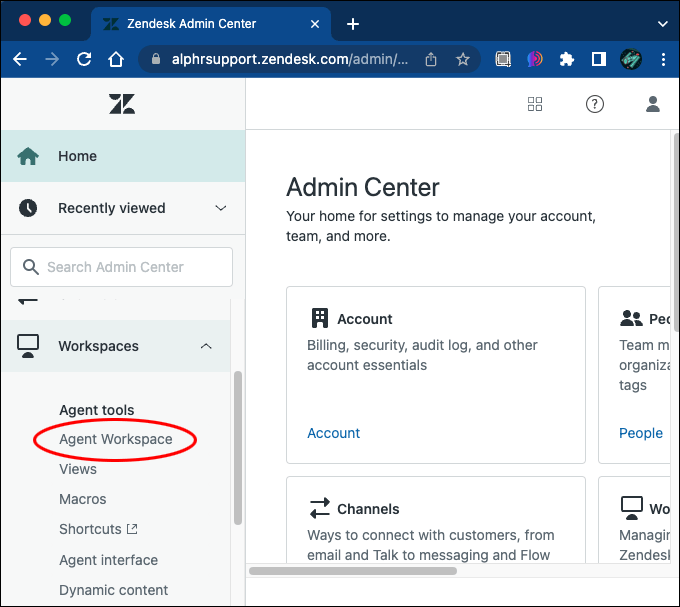Select the Zendesk Admin Center tab

click(211, 24)
